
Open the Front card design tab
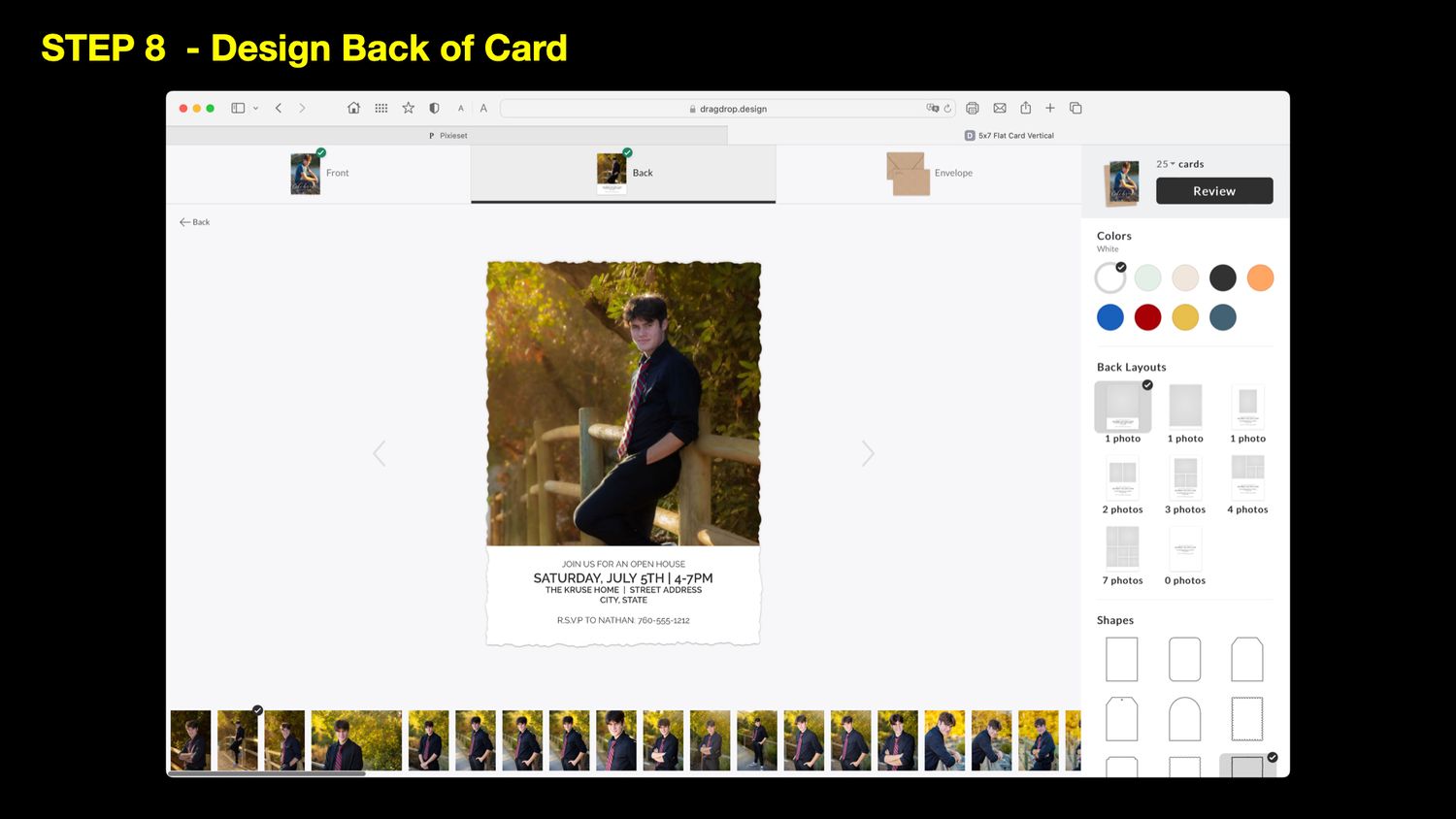tap(318, 173)
